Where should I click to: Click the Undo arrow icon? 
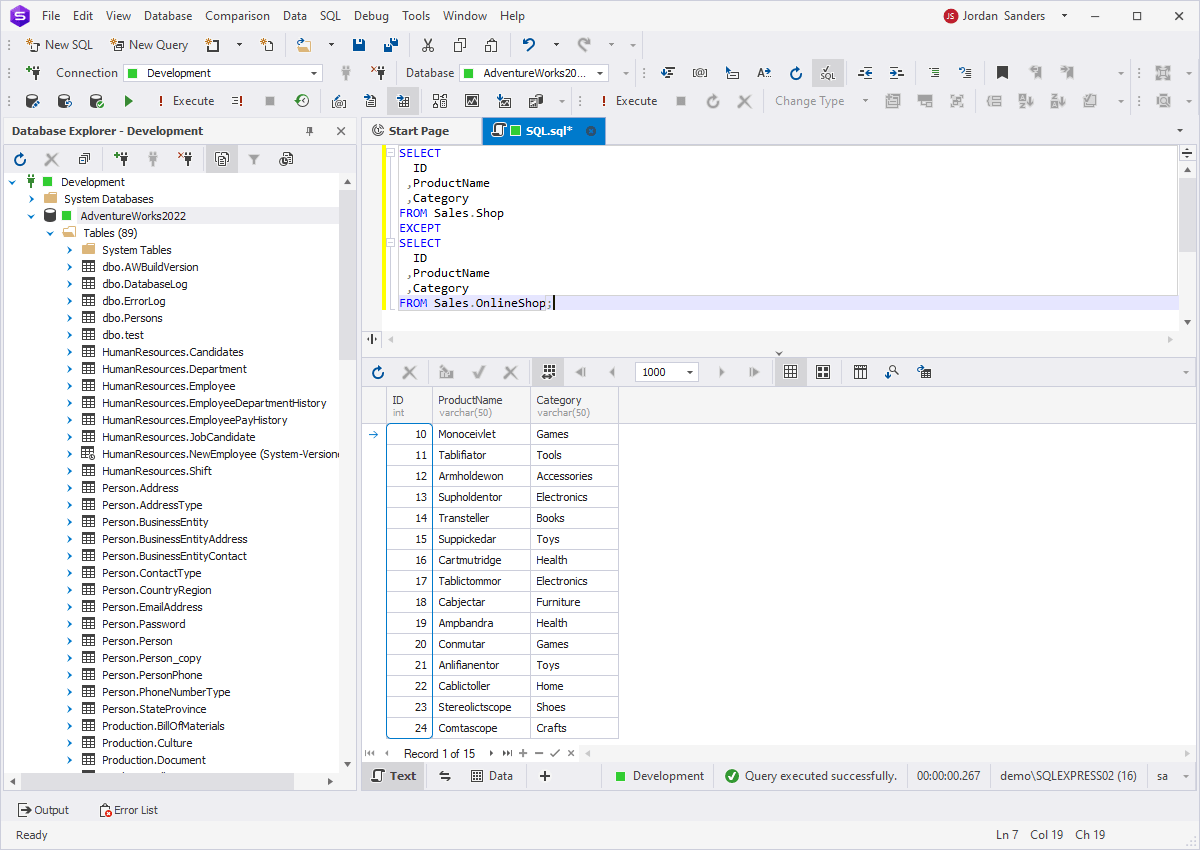coord(529,44)
